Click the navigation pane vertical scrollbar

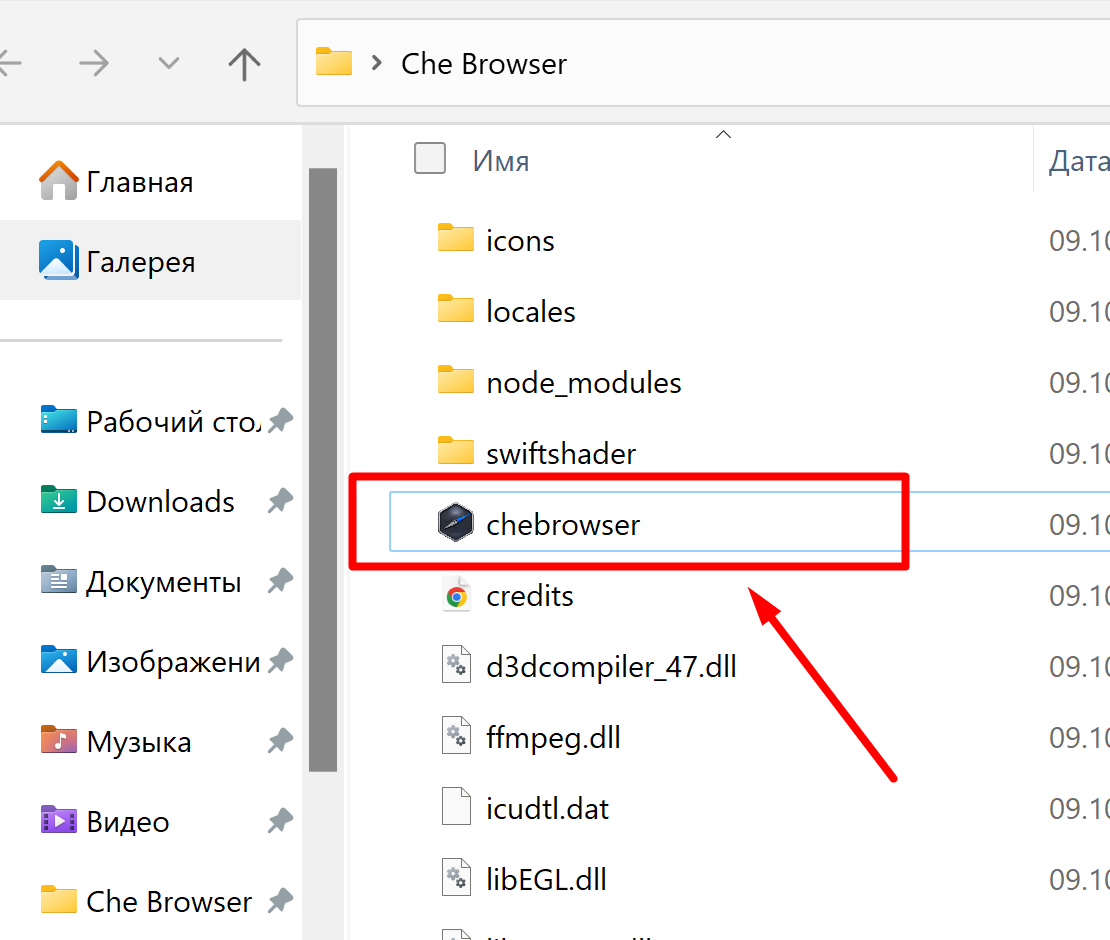(x=323, y=469)
